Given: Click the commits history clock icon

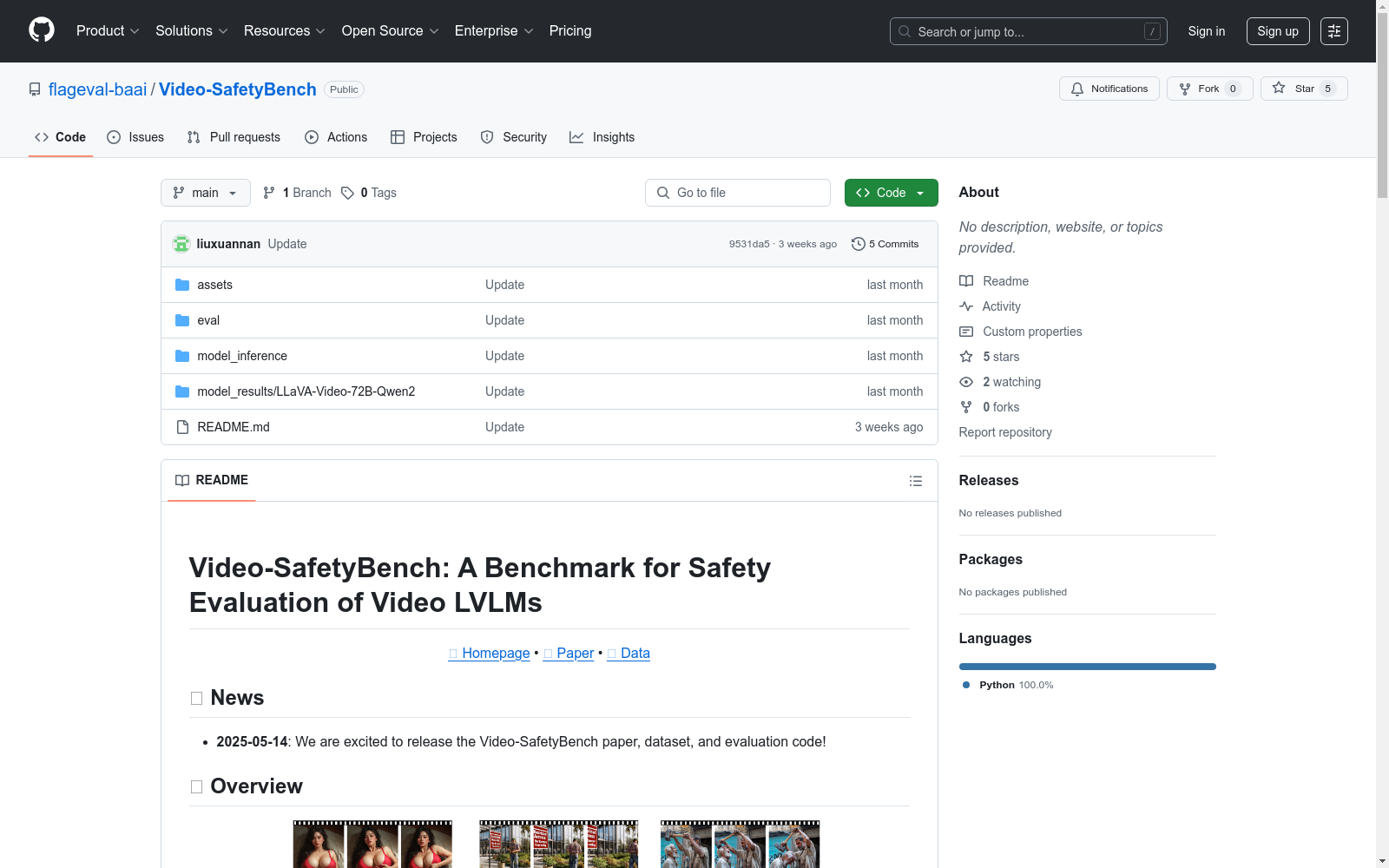Looking at the screenshot, I should (x=859, y=244).
